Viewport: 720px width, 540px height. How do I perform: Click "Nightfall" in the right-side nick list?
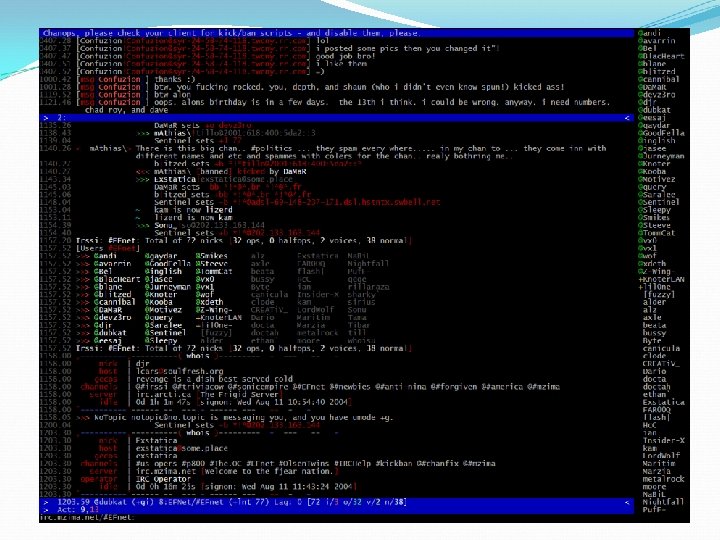[664, 502]
